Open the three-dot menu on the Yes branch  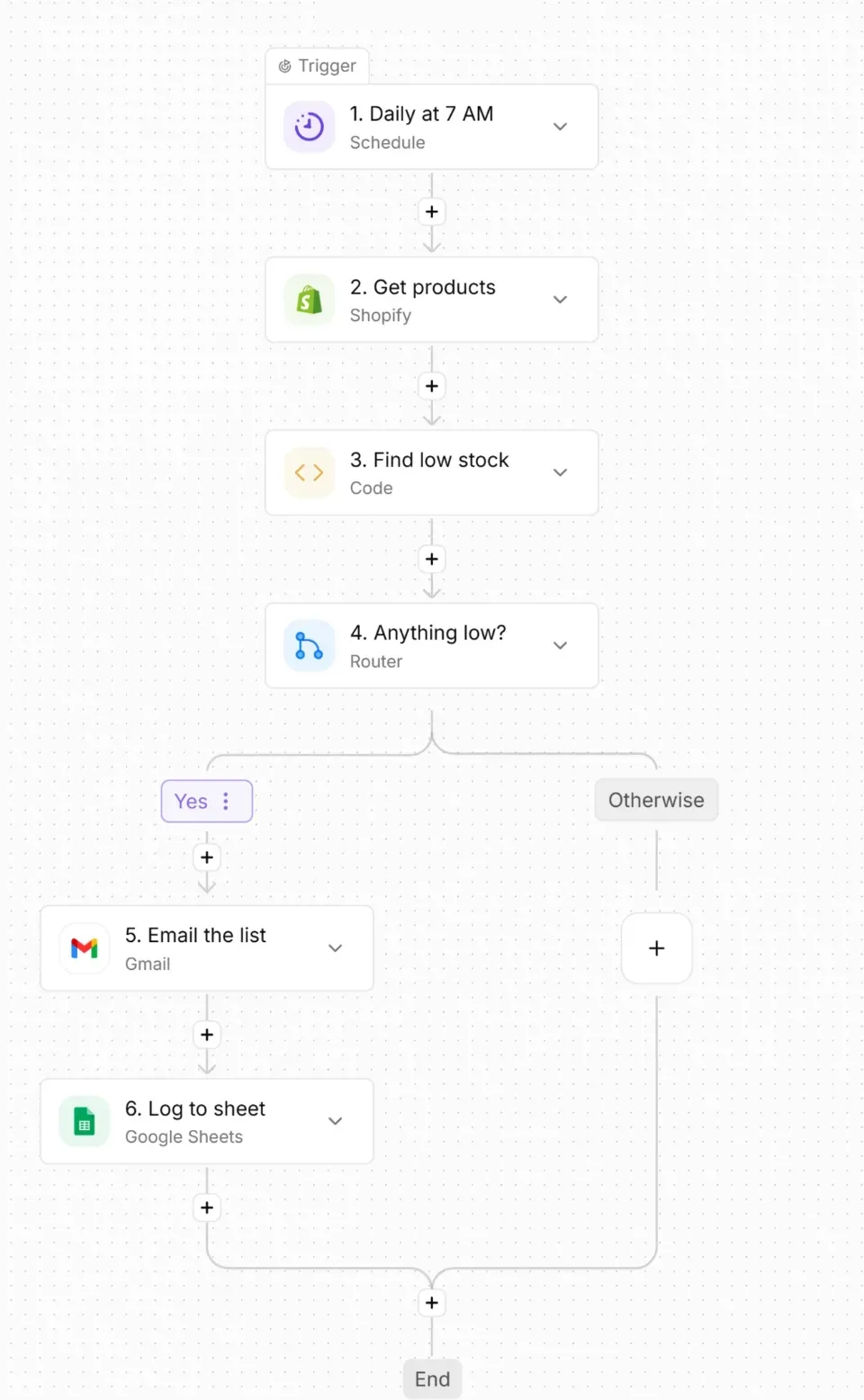click(226, 801)
